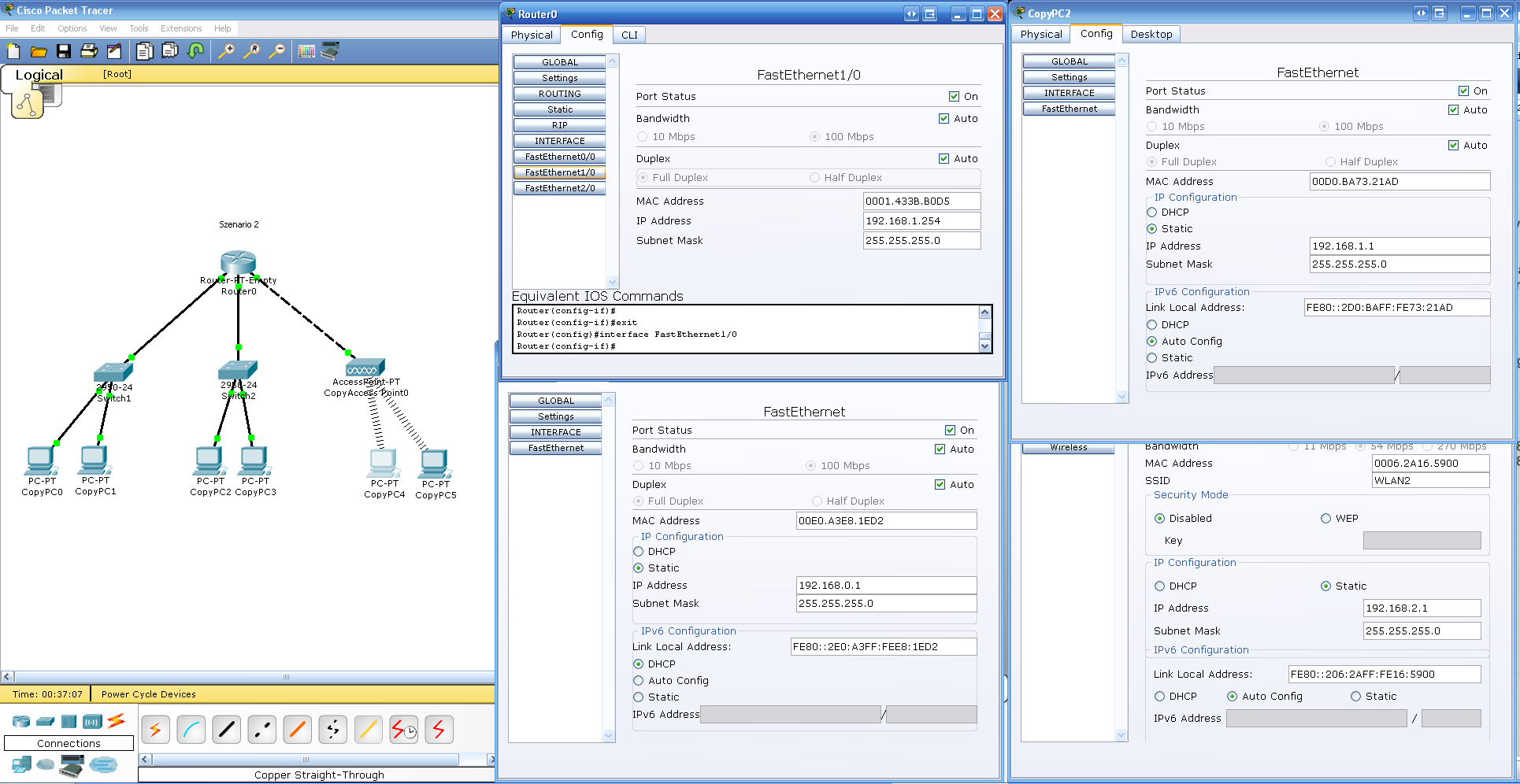Toggle Router0 Duplex Auto checkbox

click(944, 159)
